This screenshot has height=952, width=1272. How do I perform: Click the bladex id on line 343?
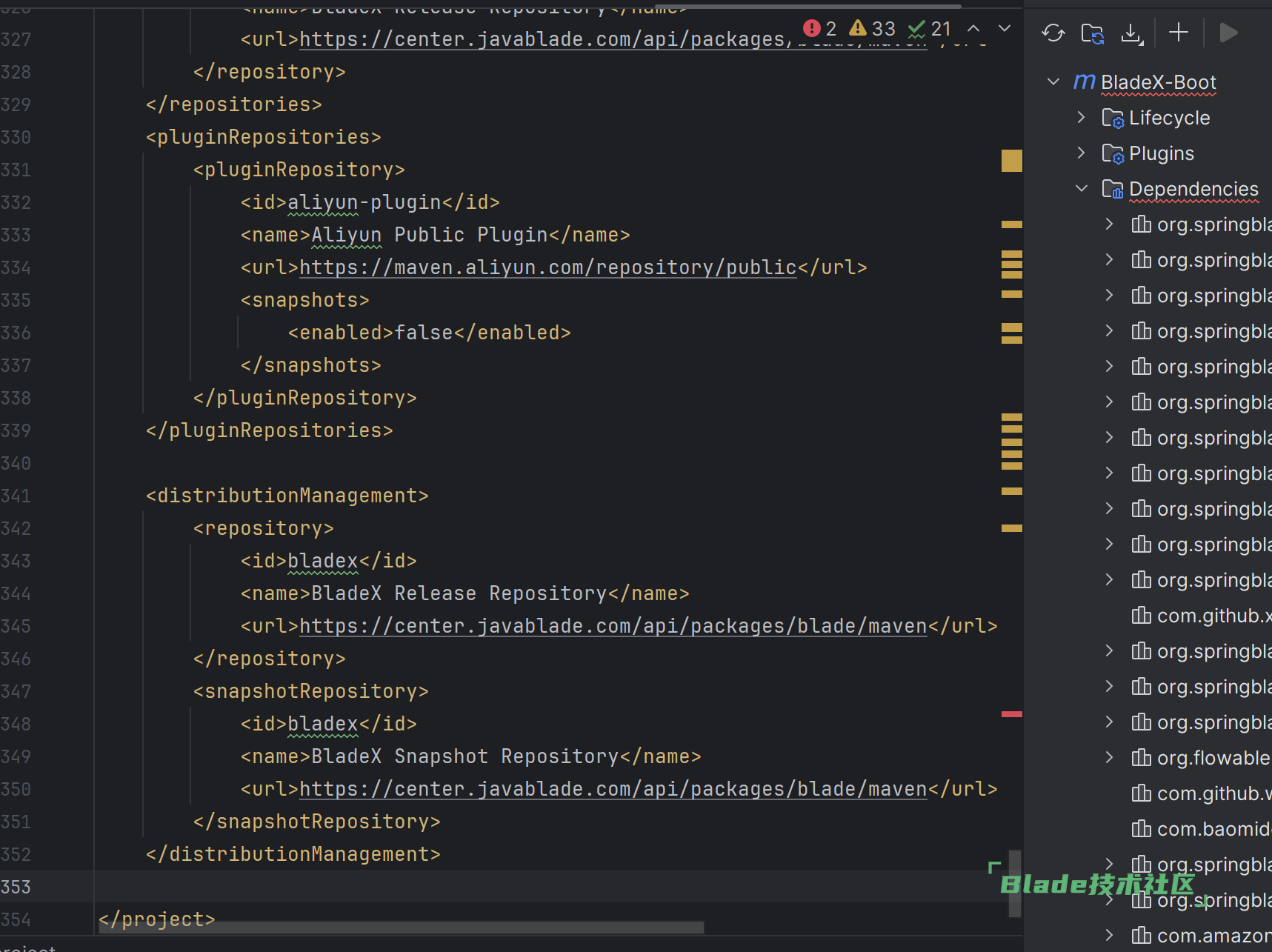point(323,561)
